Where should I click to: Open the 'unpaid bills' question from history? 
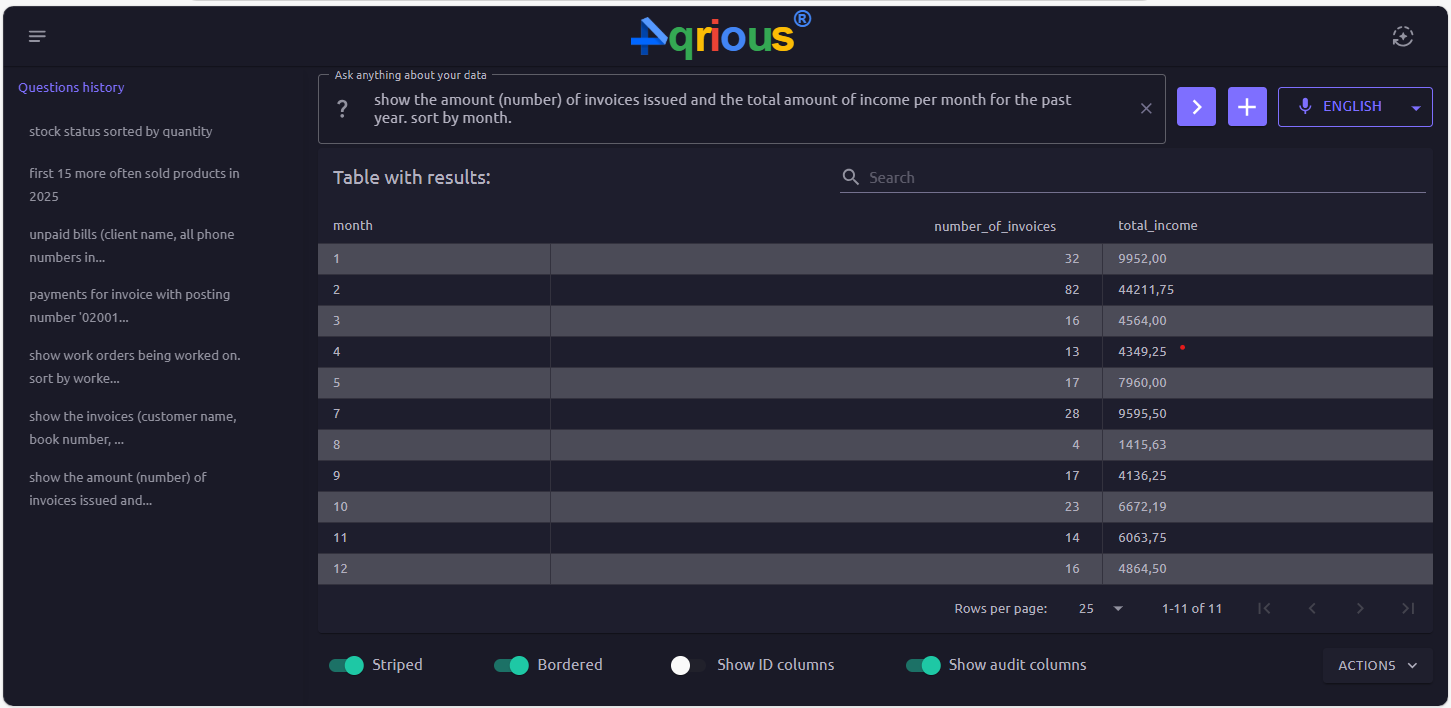click(x=132, y=245)
